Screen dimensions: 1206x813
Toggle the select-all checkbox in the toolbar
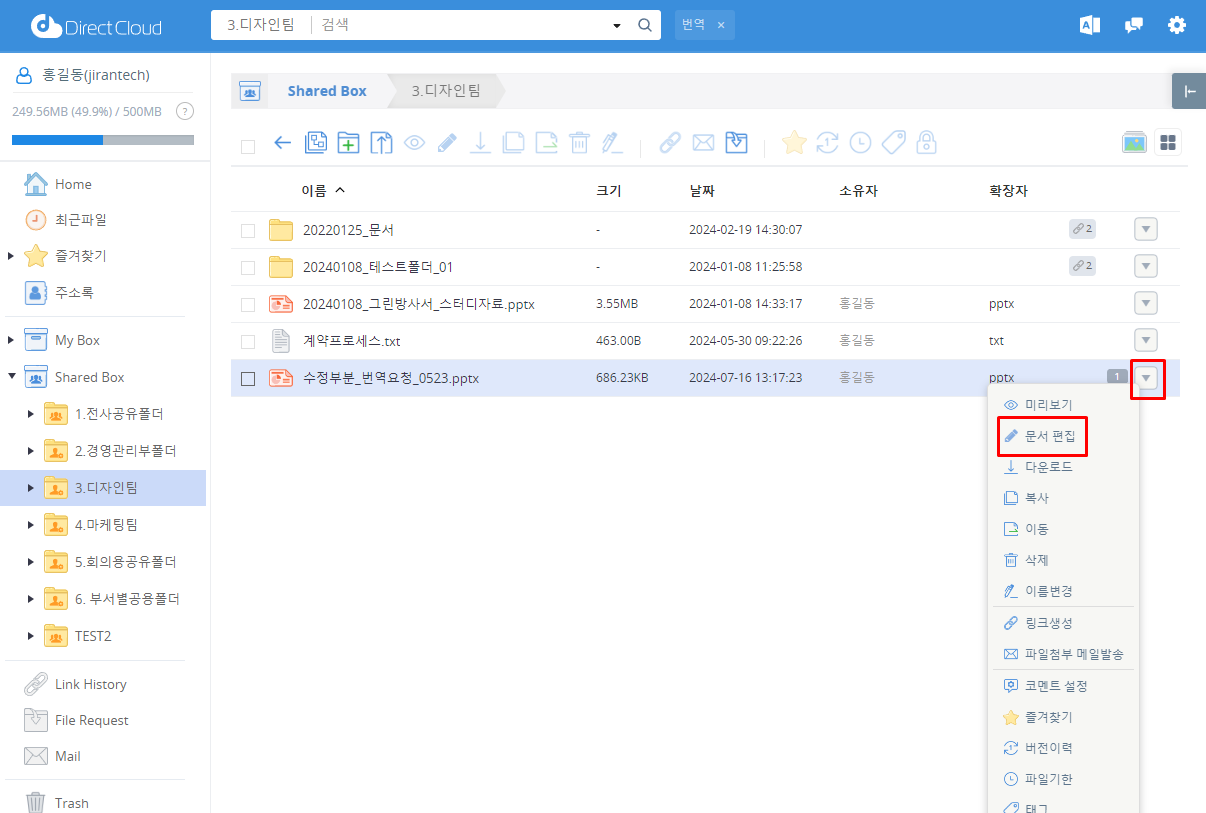(248, 147)
